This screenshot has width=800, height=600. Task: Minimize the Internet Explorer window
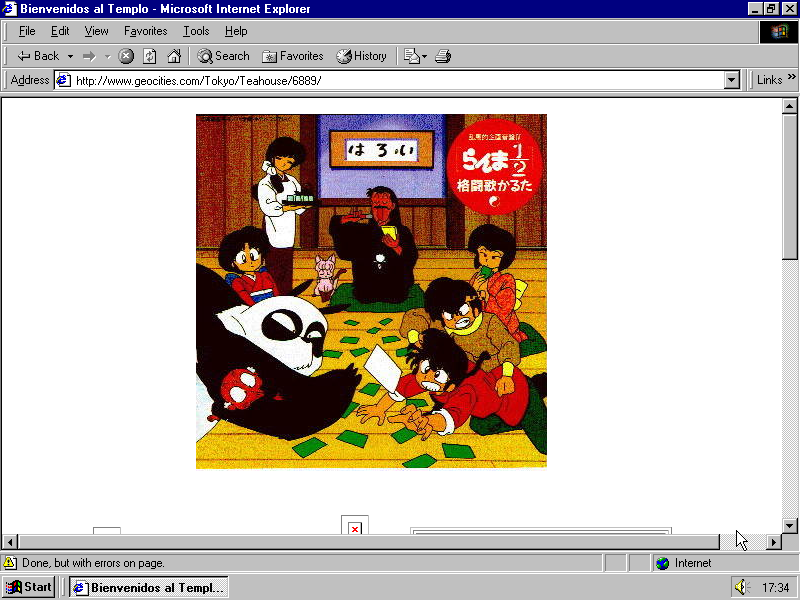click(x=755, y=9)
